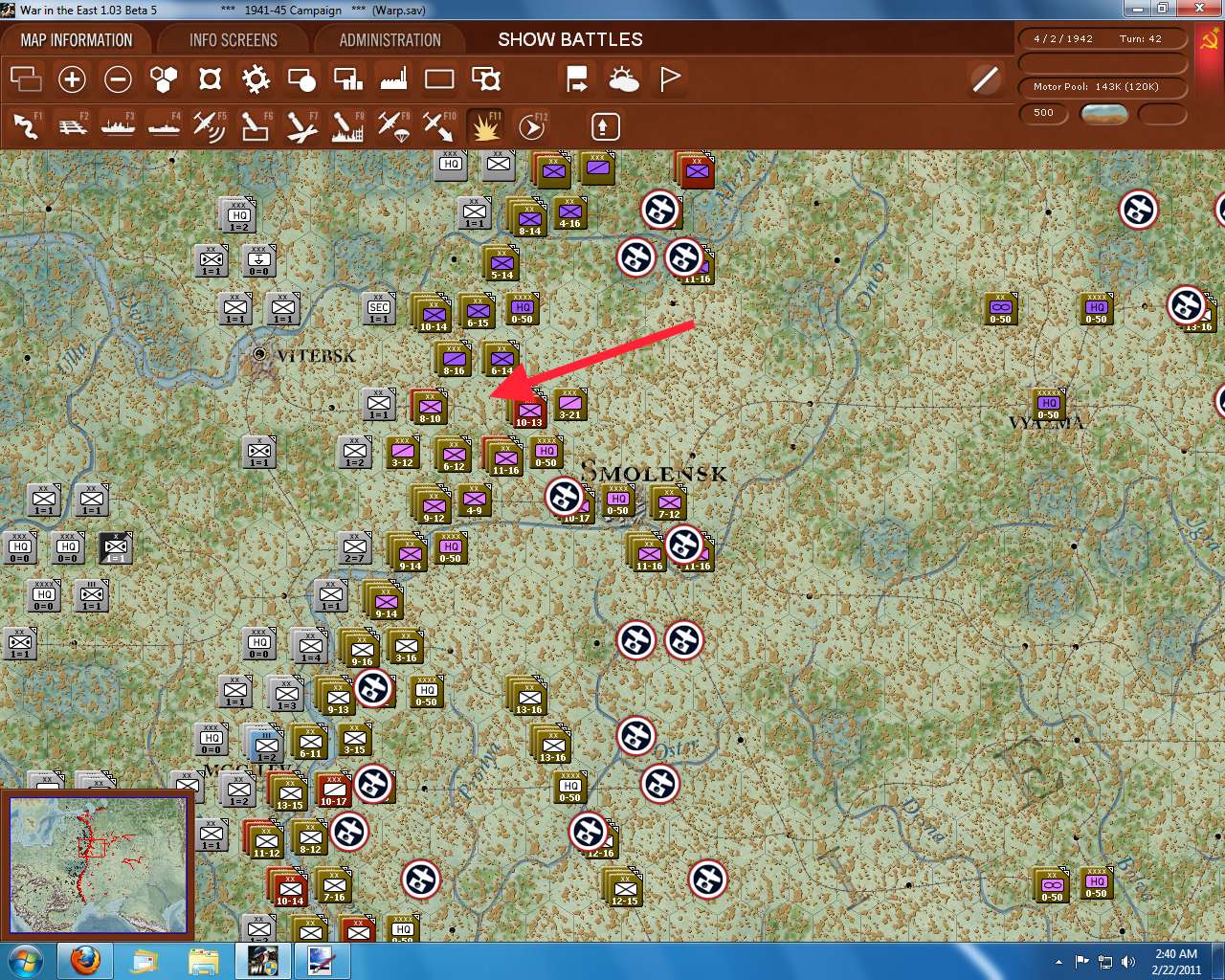Select the SEC unit counter

point(379,308)
